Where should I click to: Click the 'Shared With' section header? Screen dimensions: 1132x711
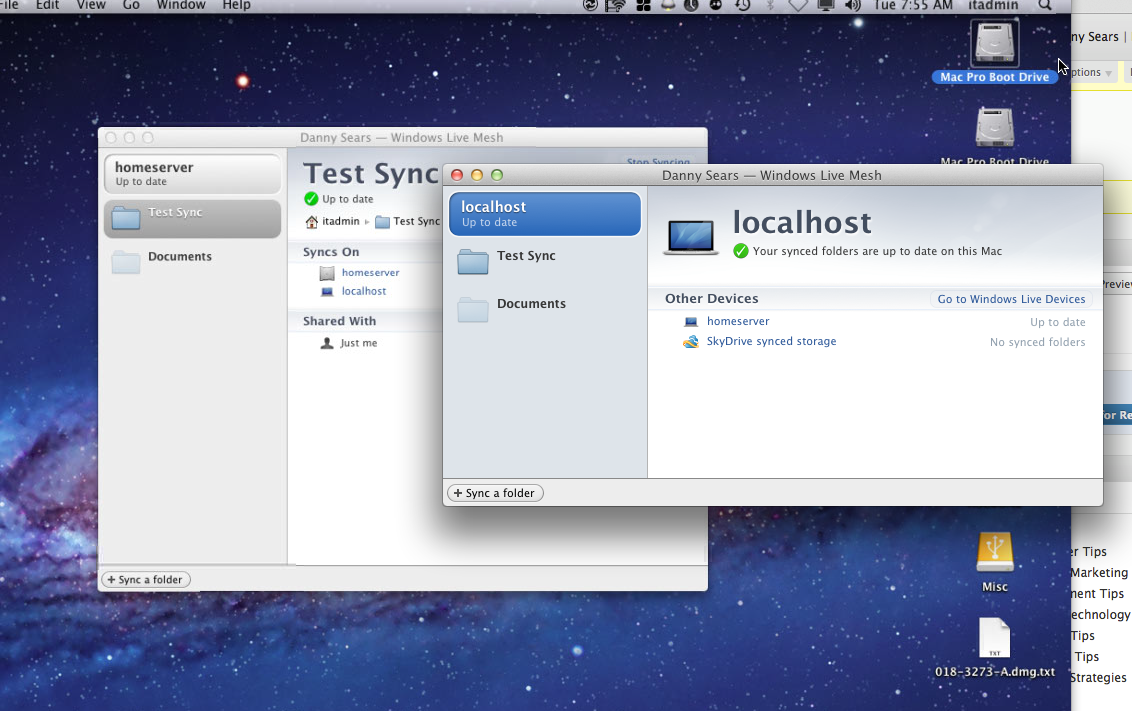[x=339, y=321]
